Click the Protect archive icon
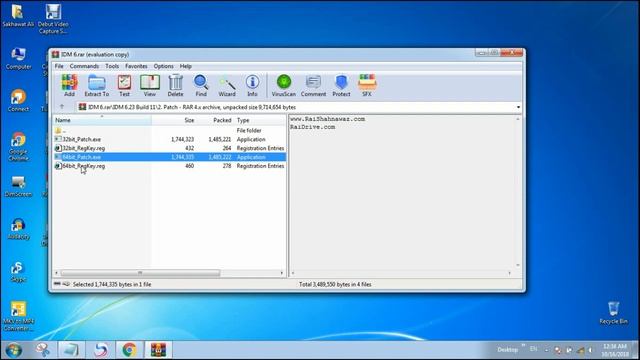This screenshot has height=360, width=640. tap(341, 86)
